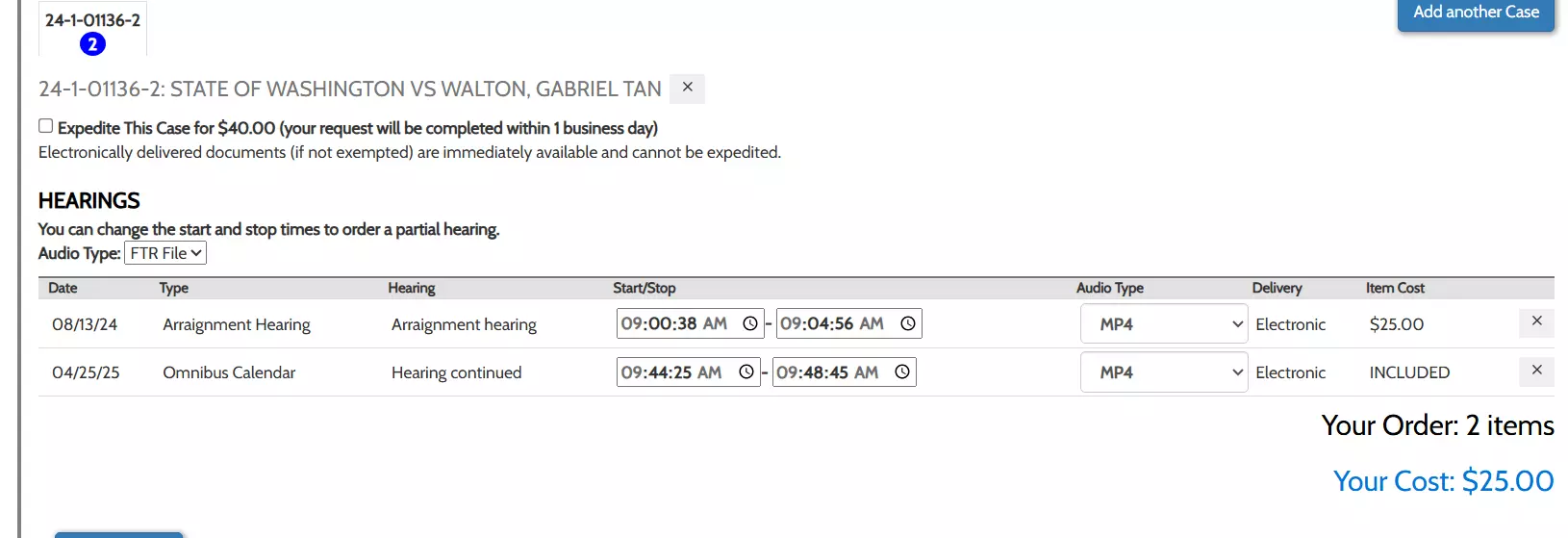The image size is (1568, 538).
Task: Click Omnibus Calendar type cell
Action: [x=229, y=372]
